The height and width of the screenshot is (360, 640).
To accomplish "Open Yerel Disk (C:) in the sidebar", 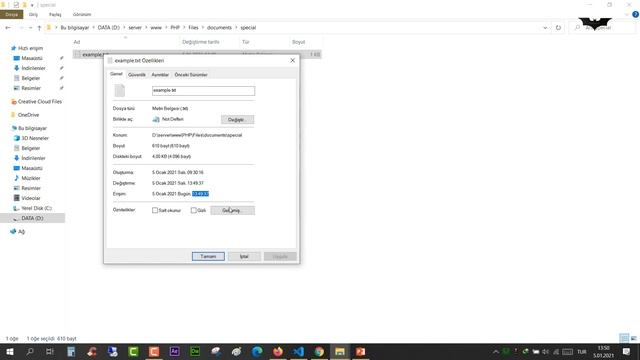I will [x=36, y=208].
